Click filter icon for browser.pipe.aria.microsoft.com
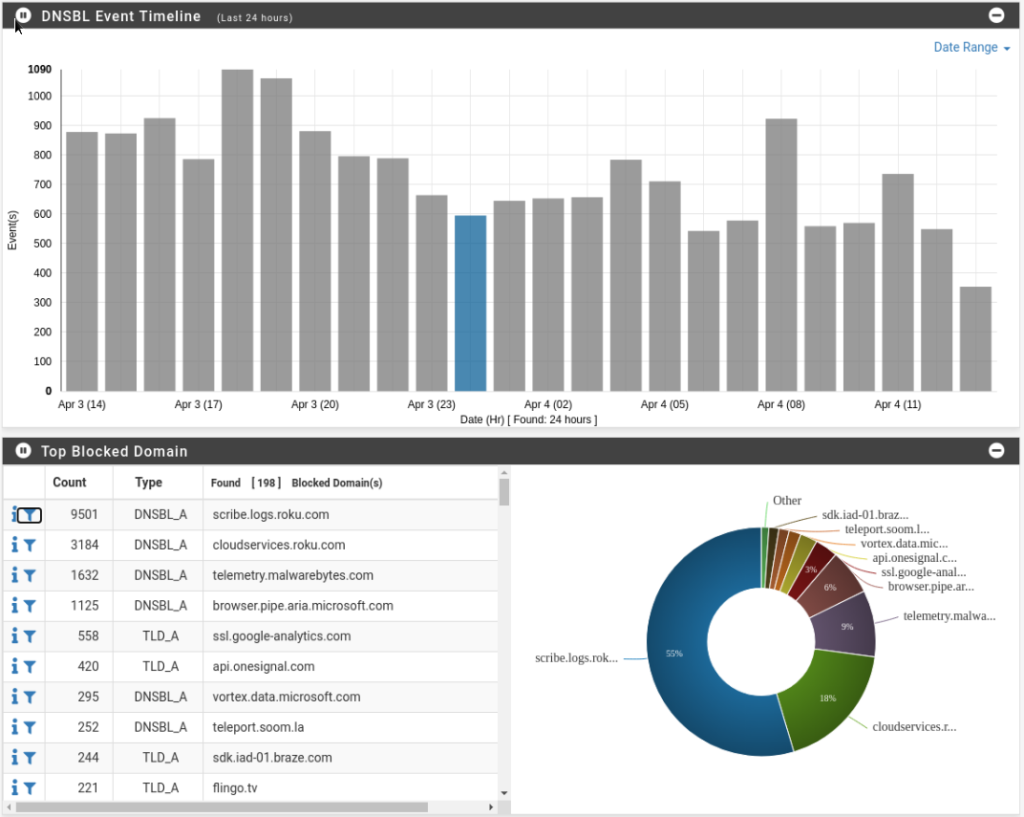Viewport: 1024px width, 817px height. [30, 607]
